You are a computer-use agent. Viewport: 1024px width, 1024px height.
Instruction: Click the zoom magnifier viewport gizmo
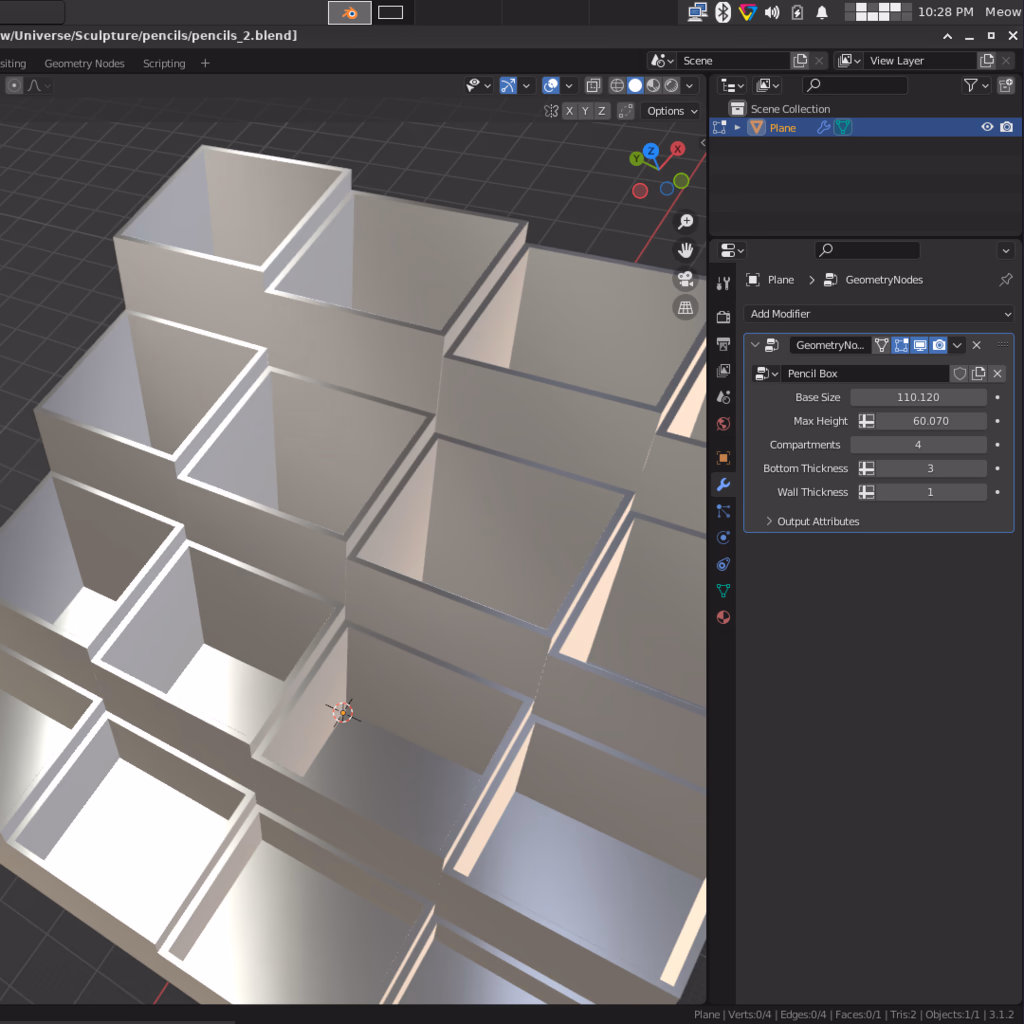(686, 222)
